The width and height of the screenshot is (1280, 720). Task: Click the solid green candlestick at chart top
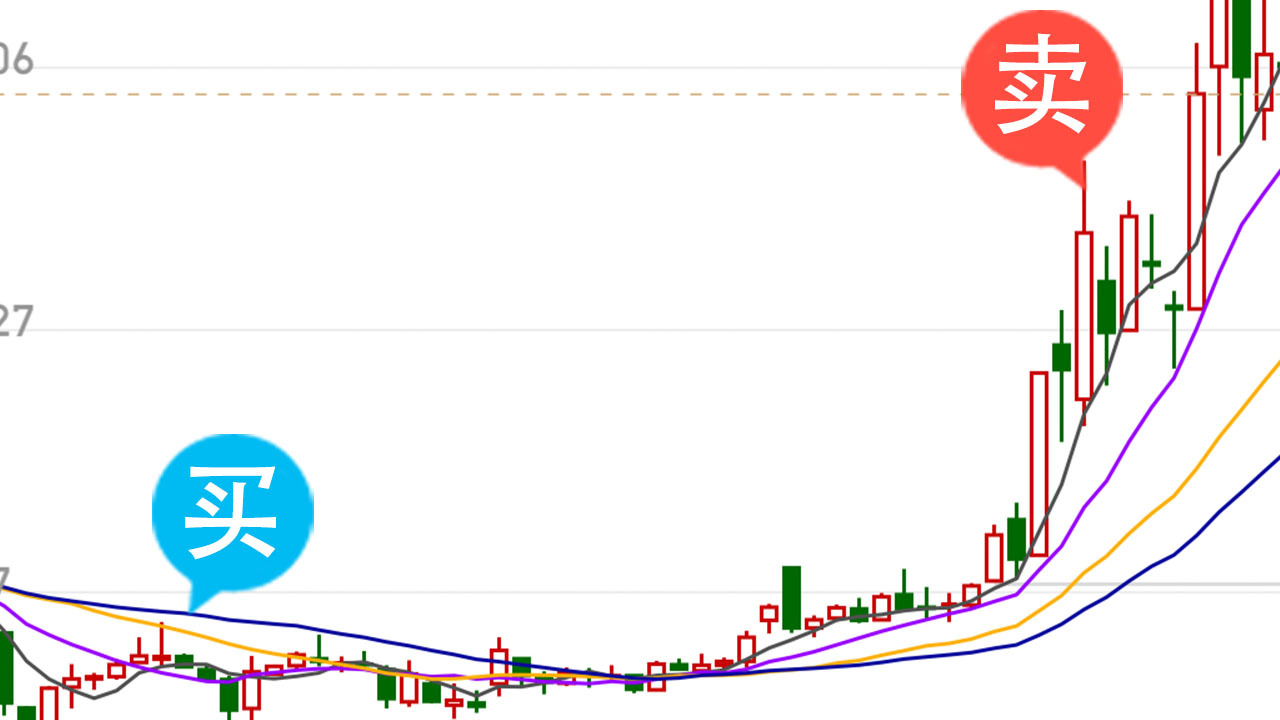click(x=1241, y=40)
